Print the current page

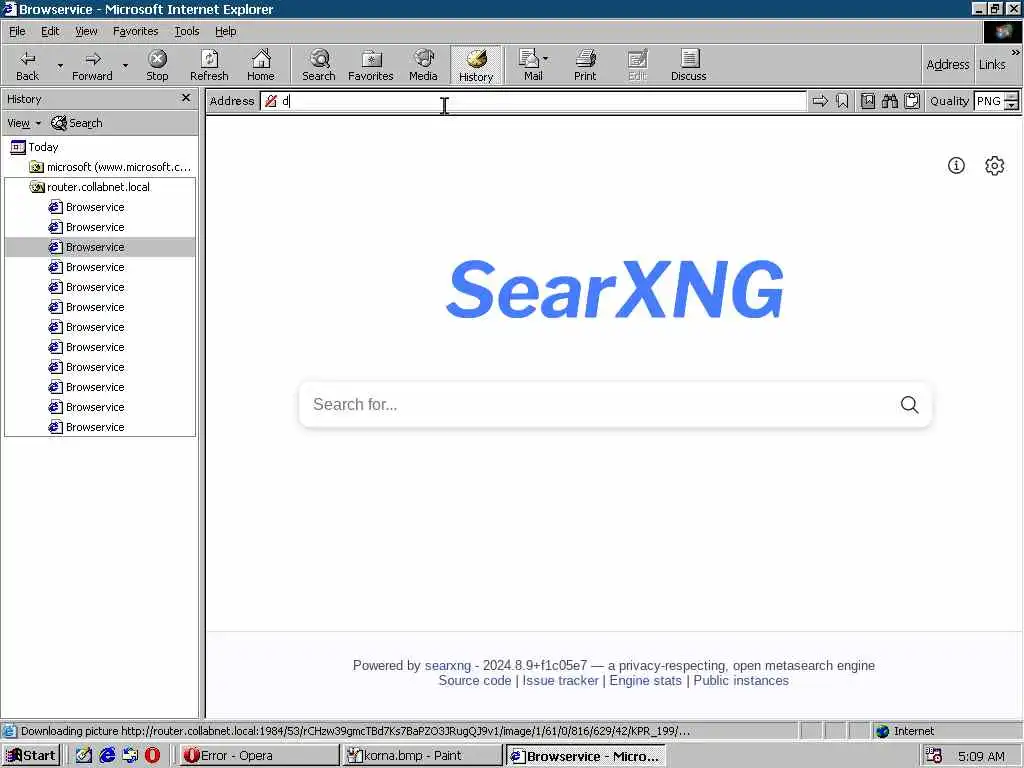click(585, 65)
